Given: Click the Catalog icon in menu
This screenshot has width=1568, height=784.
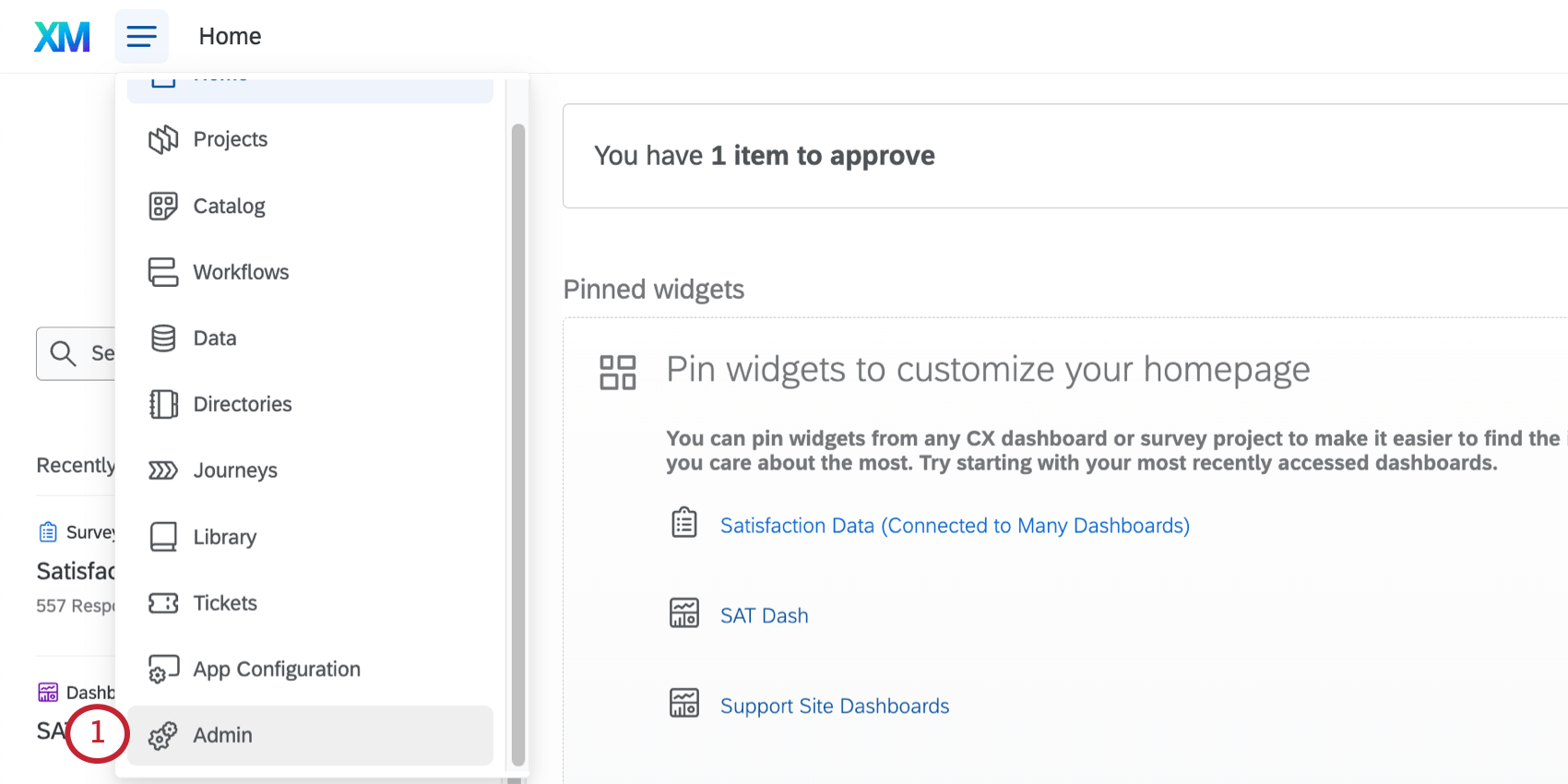Looking at the screenshot, I should click(163, 206).
